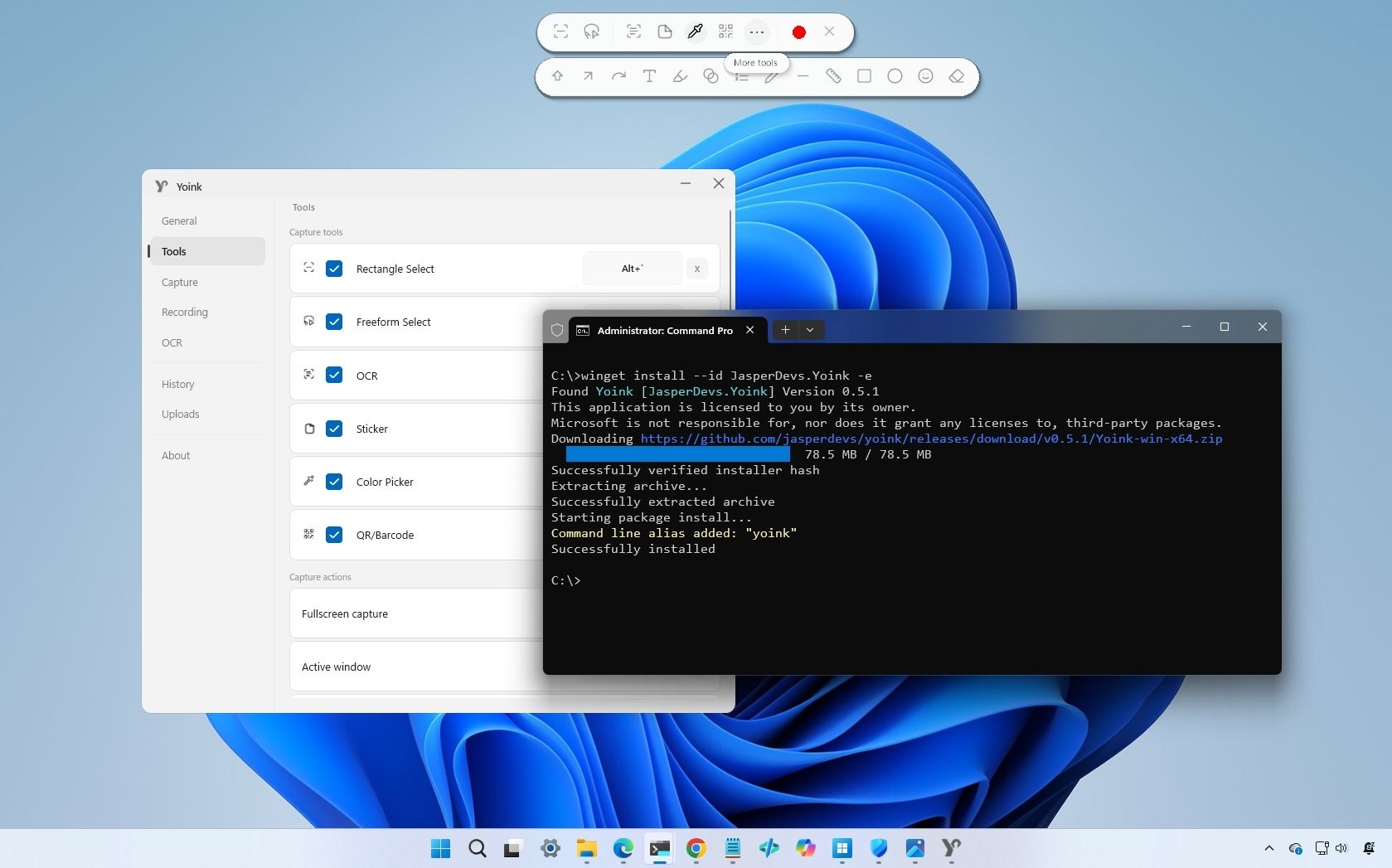Open Task View on the taskbar
The image size is (1392, 868).
point(512,848)
